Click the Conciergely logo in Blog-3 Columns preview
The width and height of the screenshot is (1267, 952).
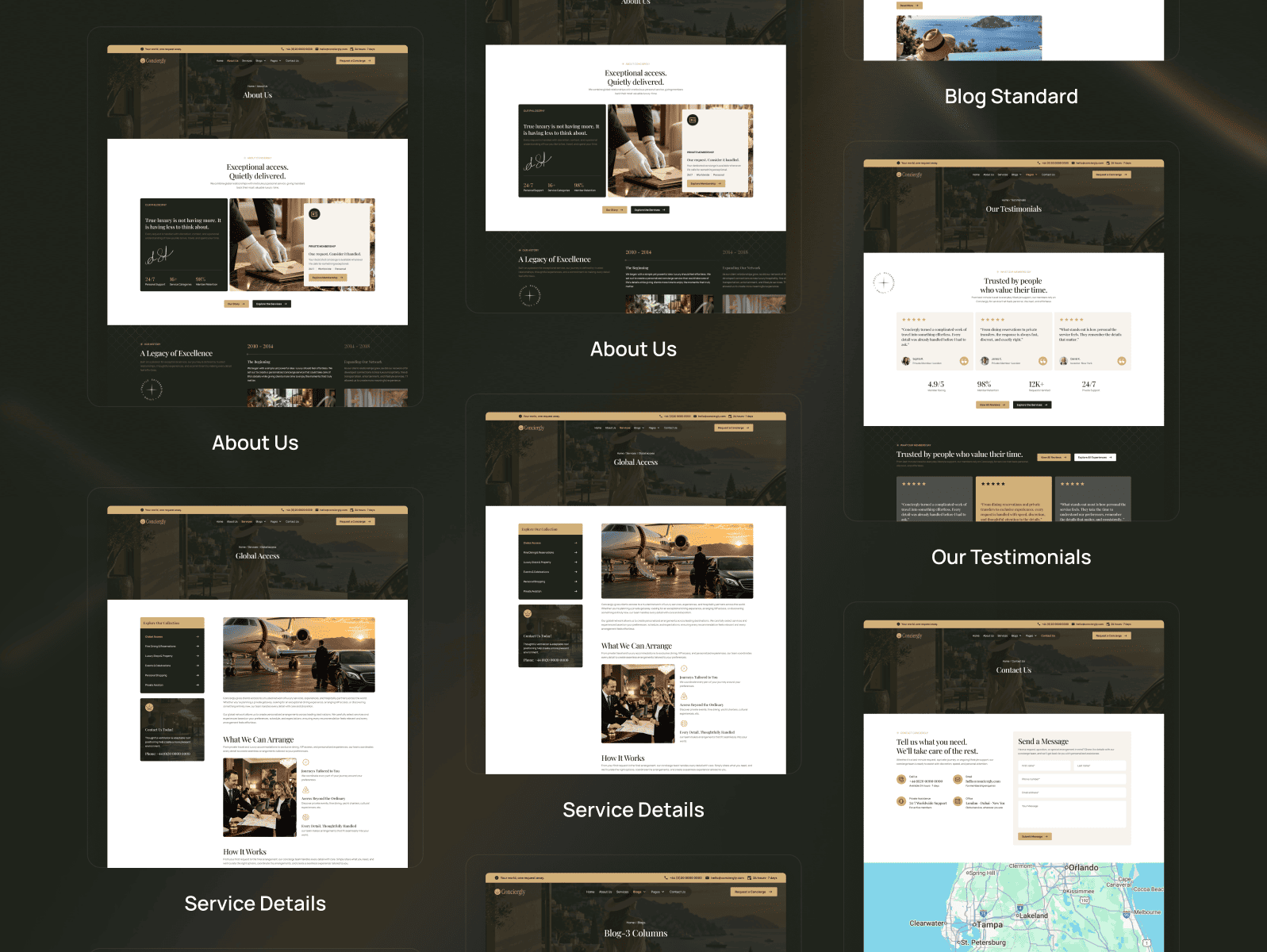tap(510, 892)
